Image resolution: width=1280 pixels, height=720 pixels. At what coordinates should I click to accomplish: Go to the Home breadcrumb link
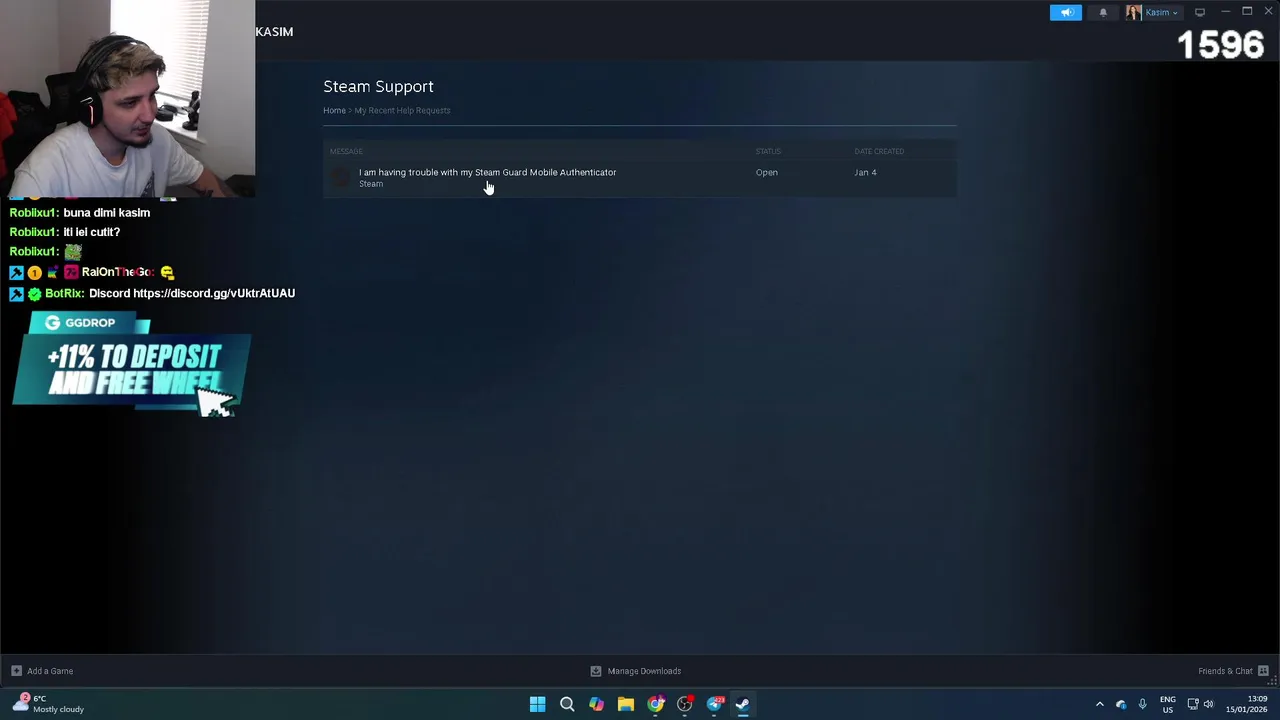click(x=334, y=110)
